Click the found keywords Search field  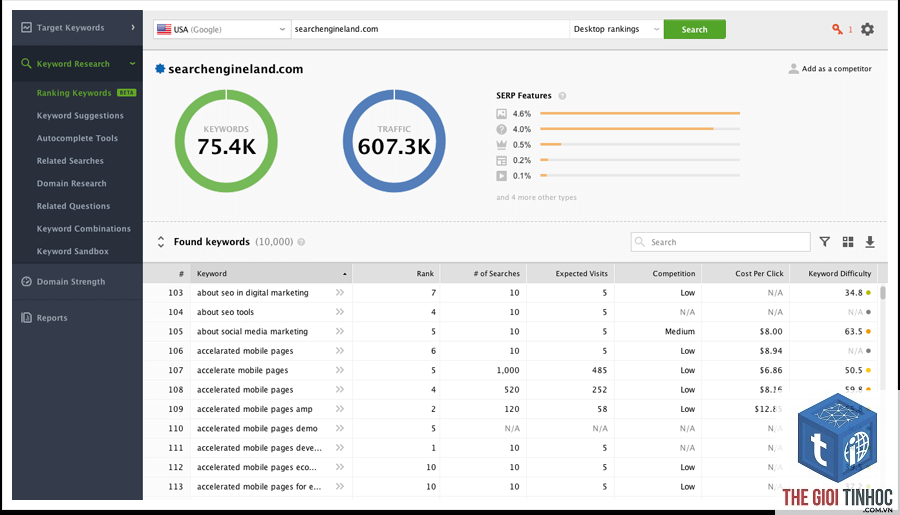pos(720,242)
